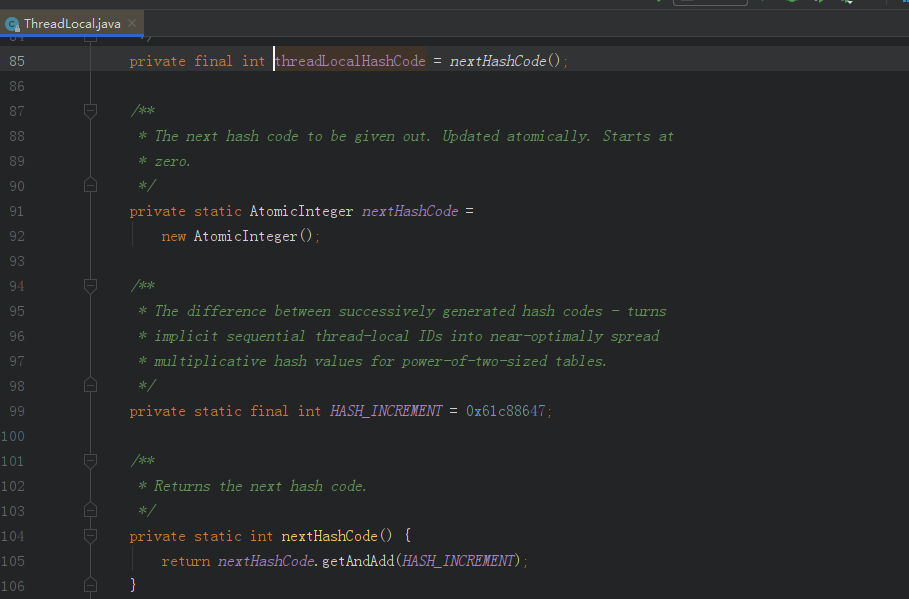Click the nextHashCode() call on line 85
Viewport: 909px width, 599px height.
click(x=498, y=61)
